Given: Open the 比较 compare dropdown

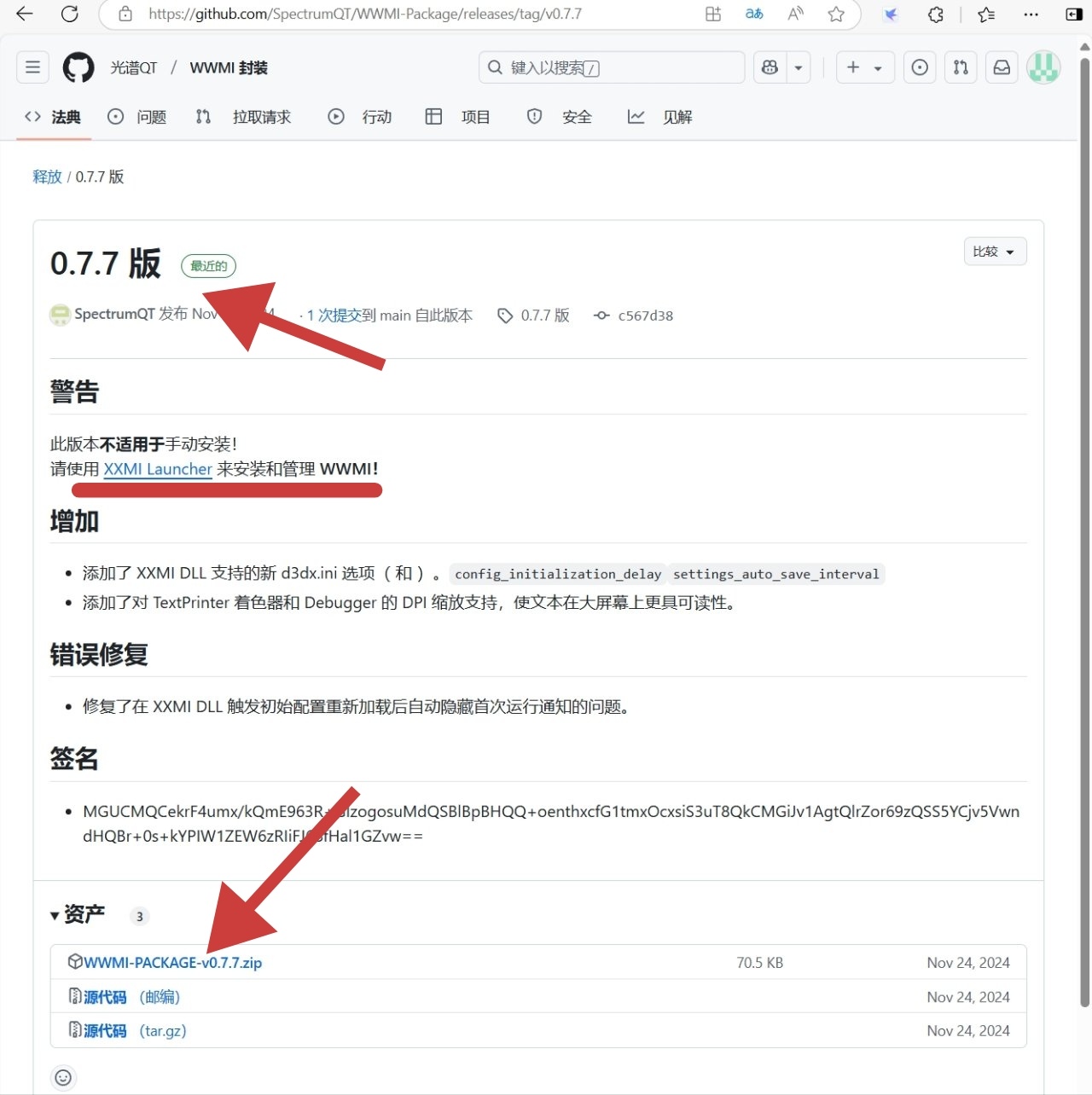Looking at the screenshot, I should point(995,252).
